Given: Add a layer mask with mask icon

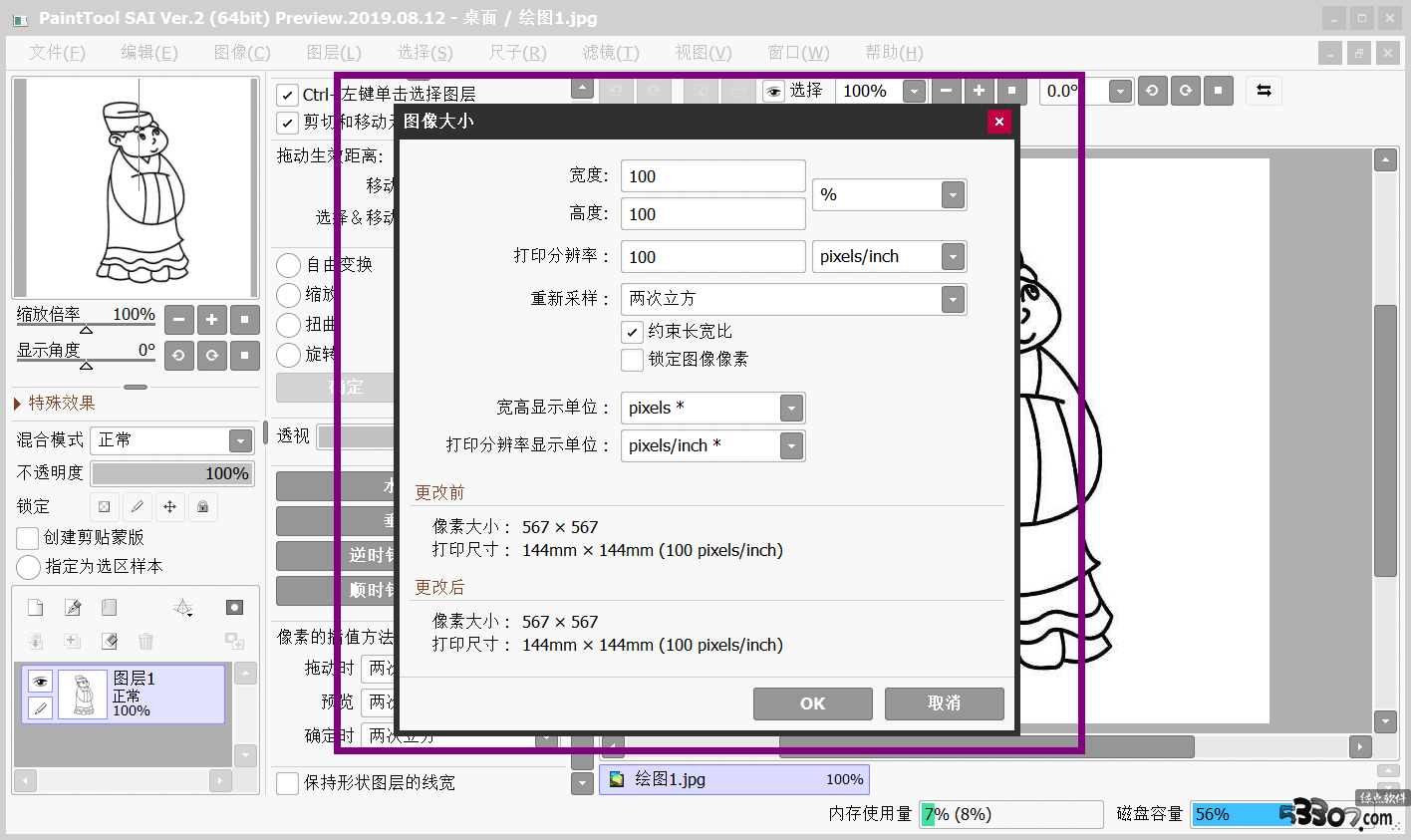Looking at the screenshot, I should (234, 608).
